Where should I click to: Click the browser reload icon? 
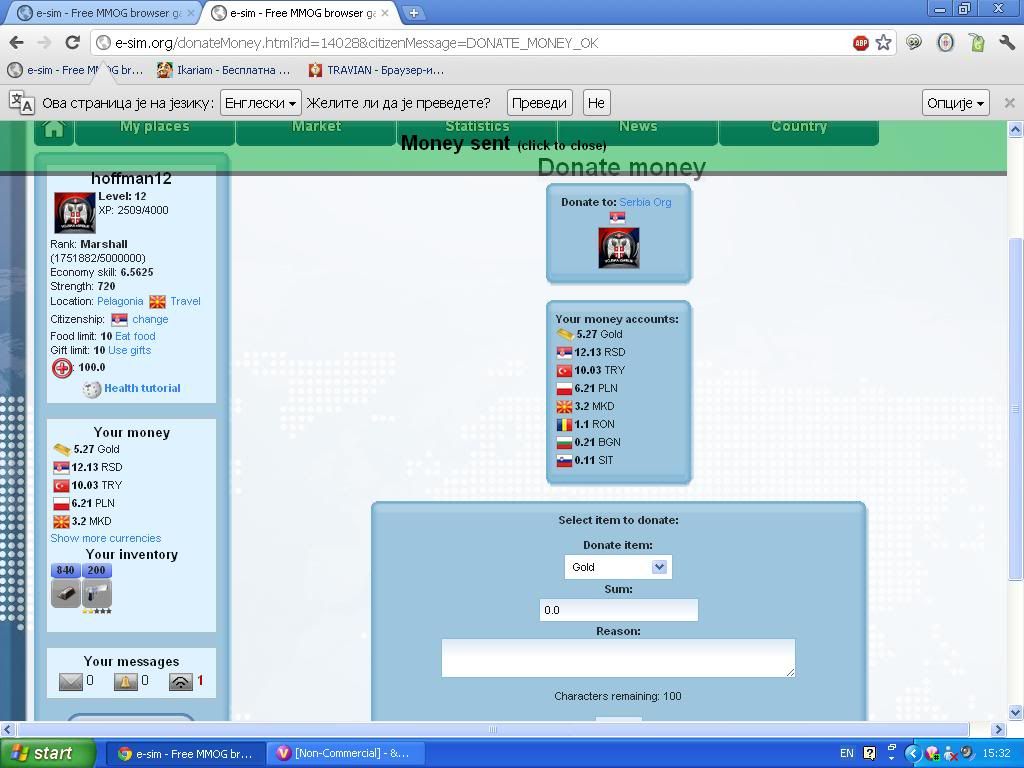(72, 43)
